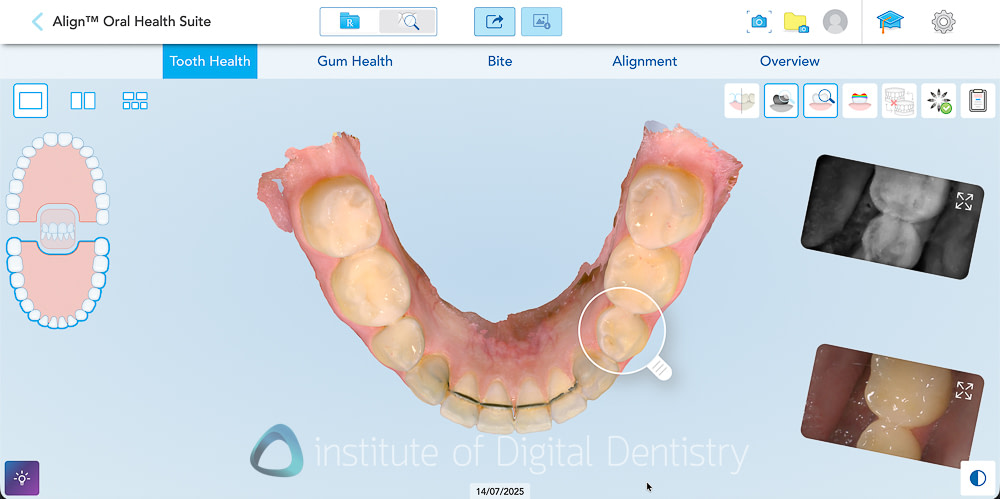Switch to the Gum Health tab

click(x=355, y=61)
